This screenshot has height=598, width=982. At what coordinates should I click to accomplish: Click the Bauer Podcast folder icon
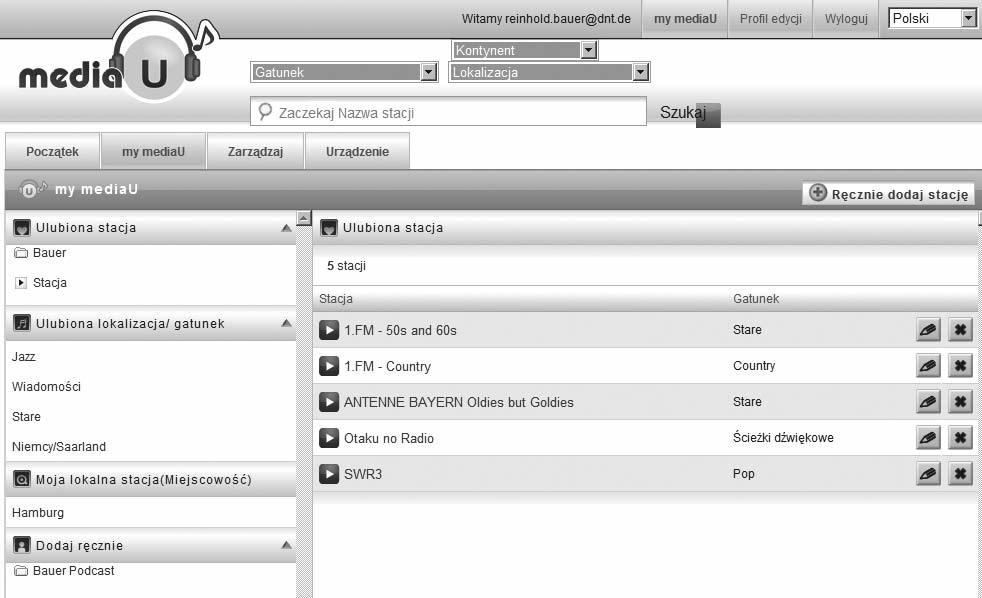coord(21,571)
